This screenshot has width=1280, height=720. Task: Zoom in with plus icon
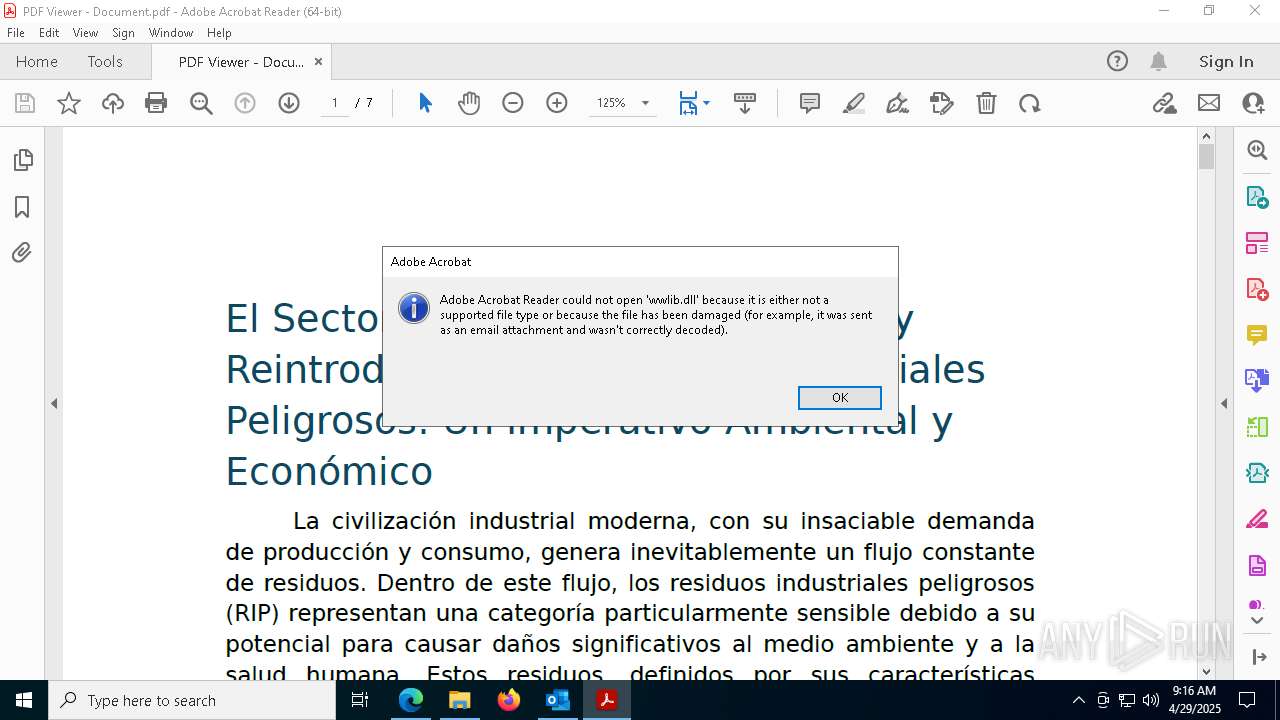pos(557,103)
